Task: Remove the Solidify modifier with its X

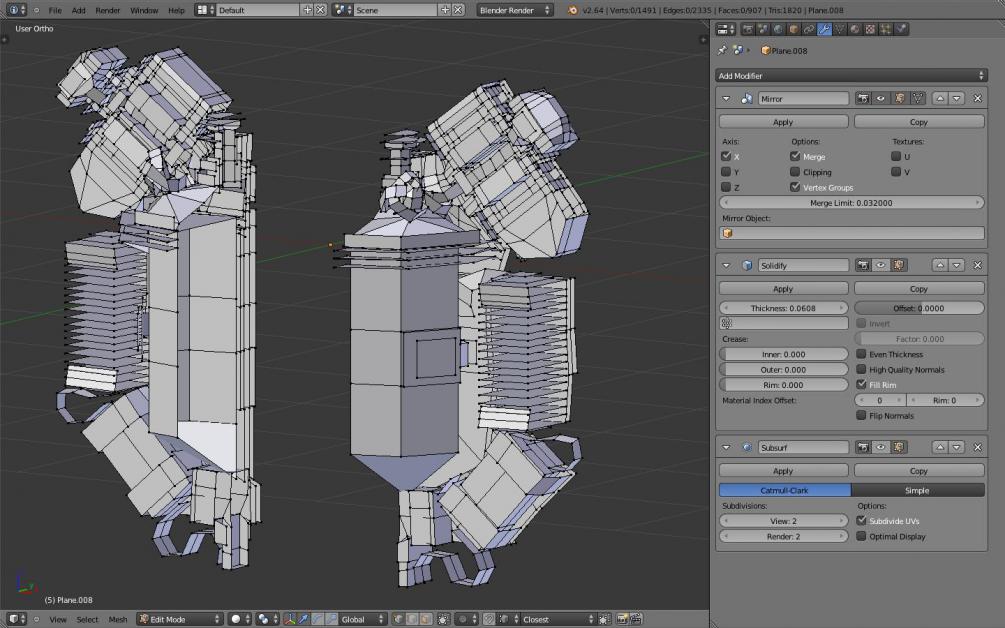Action: point(977,265)
